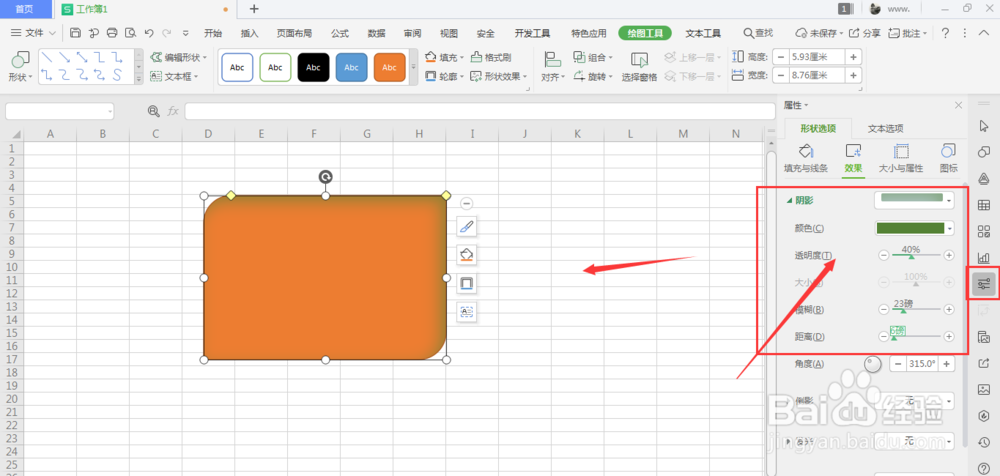The height and width of the screenshot is (476, 1000).
Task: Click the save icon in quick access bar
Action: coord(75,33)
